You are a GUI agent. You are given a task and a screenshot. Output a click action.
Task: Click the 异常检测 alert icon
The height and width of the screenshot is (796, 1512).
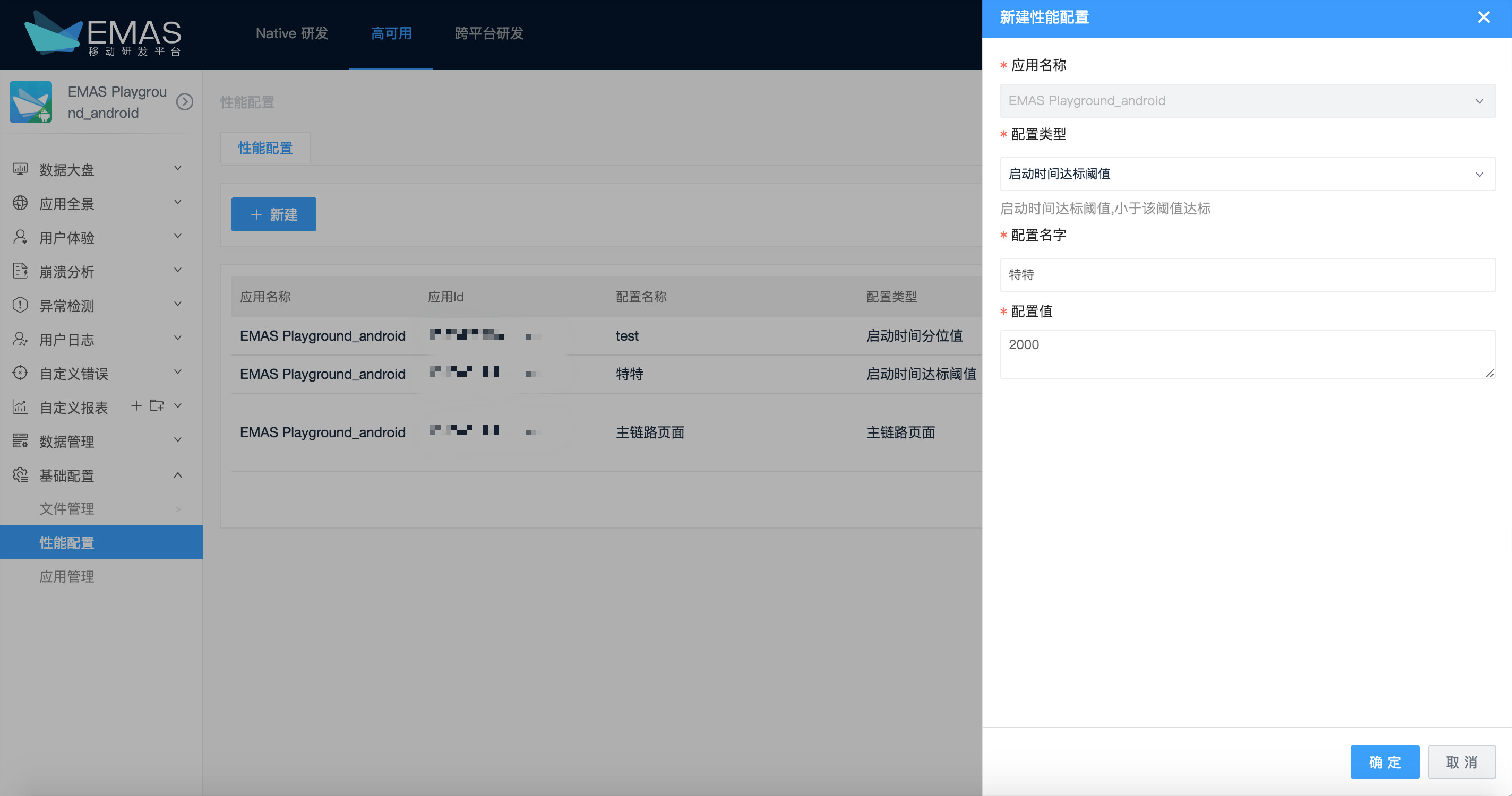(20, 305)
